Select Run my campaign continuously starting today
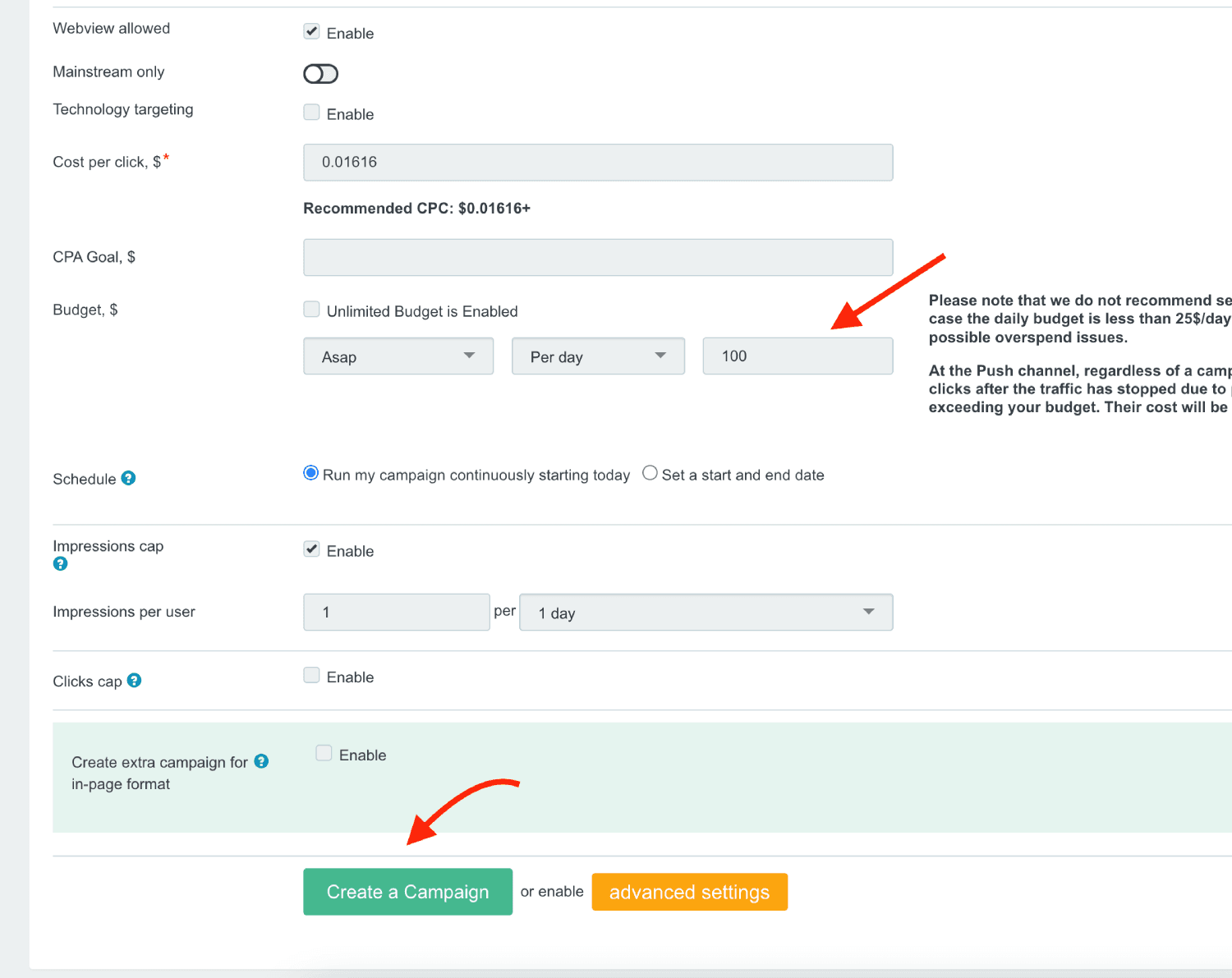 (x=310, y=473)
